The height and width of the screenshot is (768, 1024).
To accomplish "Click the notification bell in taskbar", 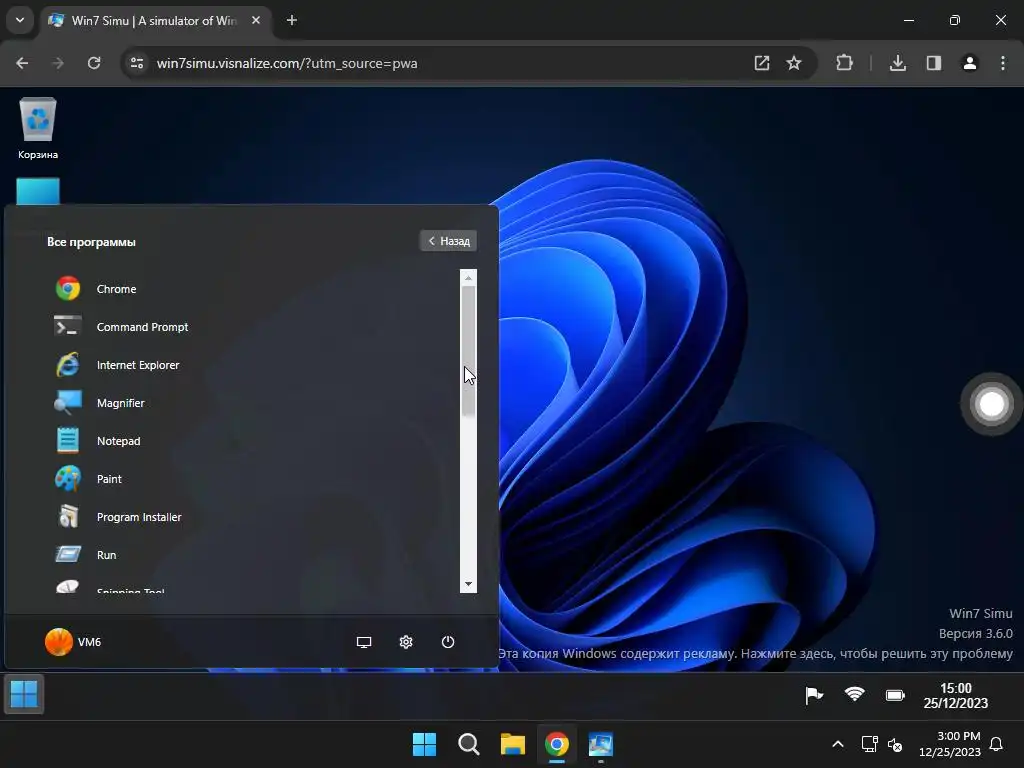I will point(997,744).
